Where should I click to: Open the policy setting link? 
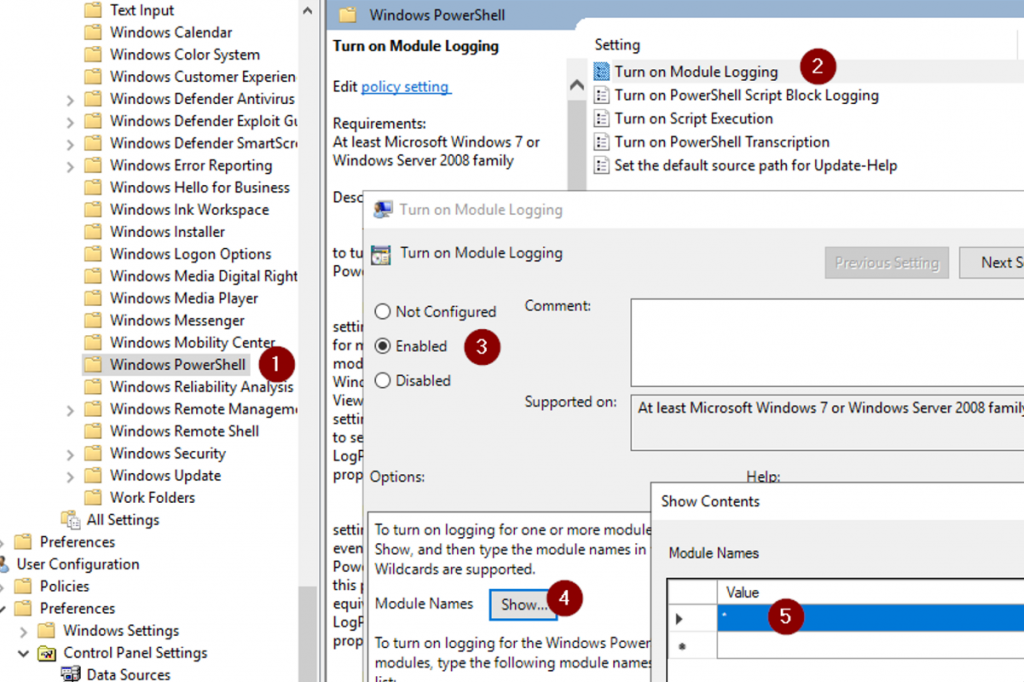tap(406, 87)
